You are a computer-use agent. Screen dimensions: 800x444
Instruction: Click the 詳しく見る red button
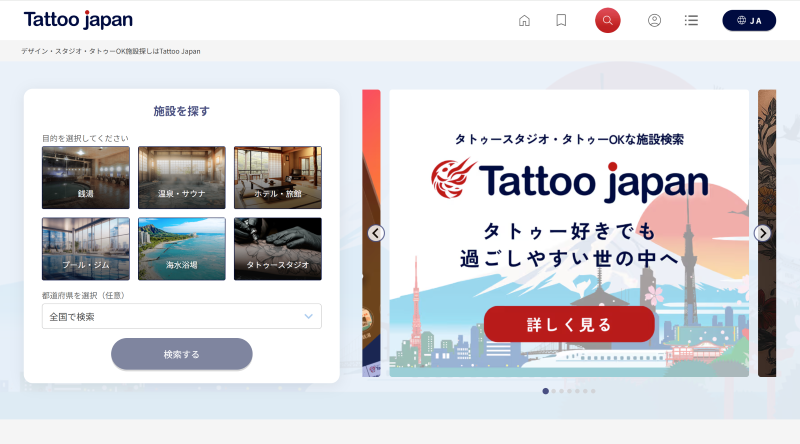569,325
